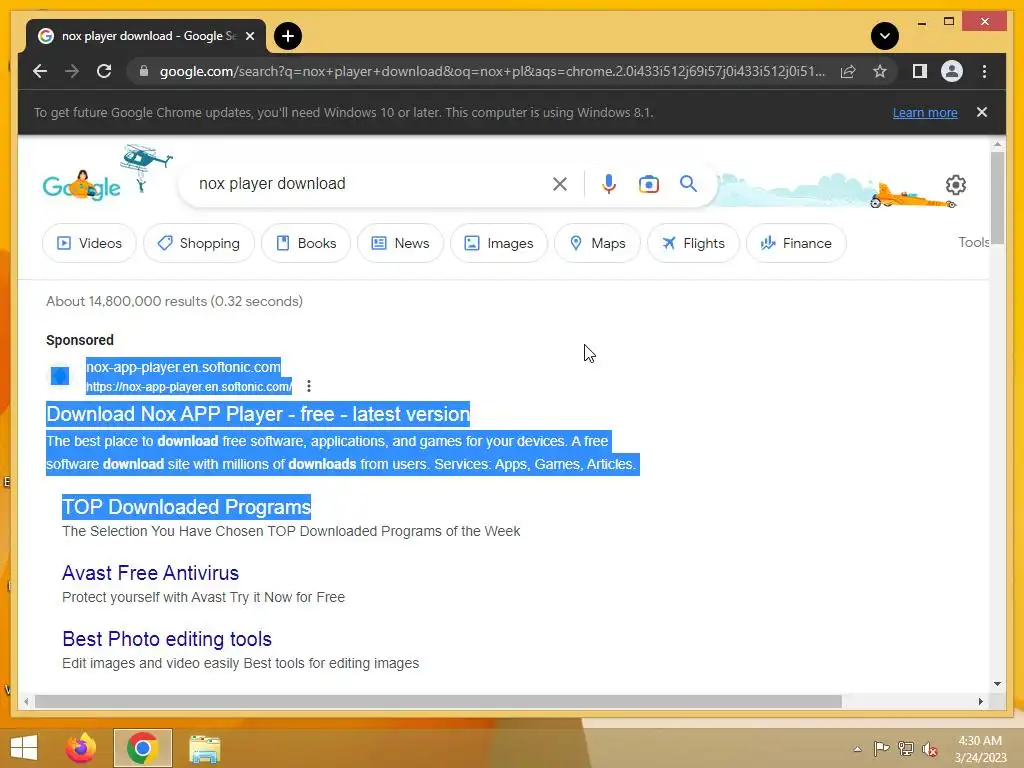Bookmark this tab with the star
Image resolution: width=1024 pixels, height=768 pixels.
880,71
